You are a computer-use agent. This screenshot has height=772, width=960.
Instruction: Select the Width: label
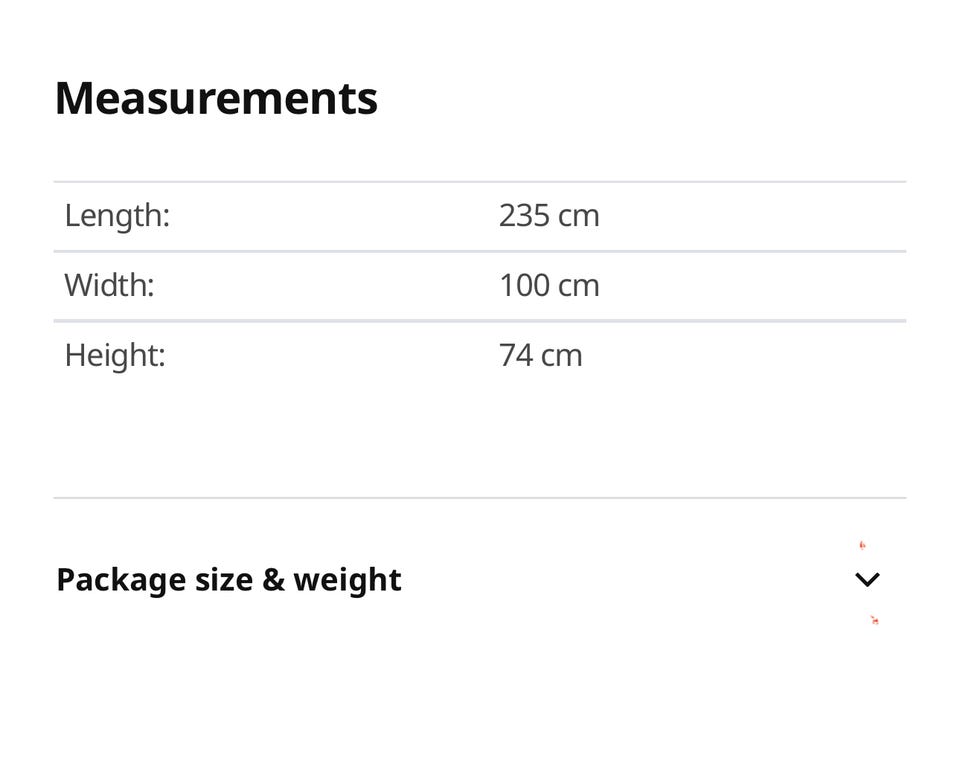pos(109,285)
